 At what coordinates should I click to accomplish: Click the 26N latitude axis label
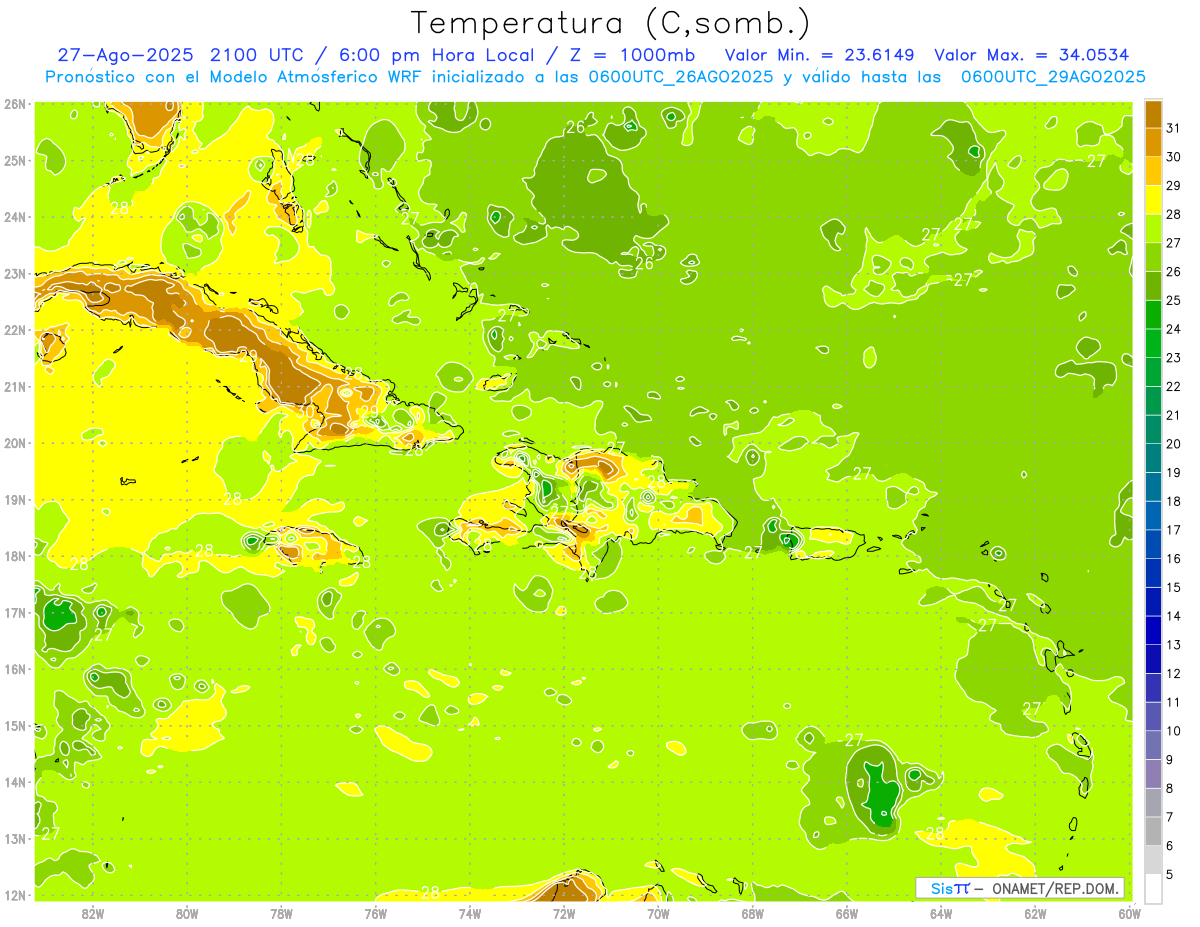[15, 104]
